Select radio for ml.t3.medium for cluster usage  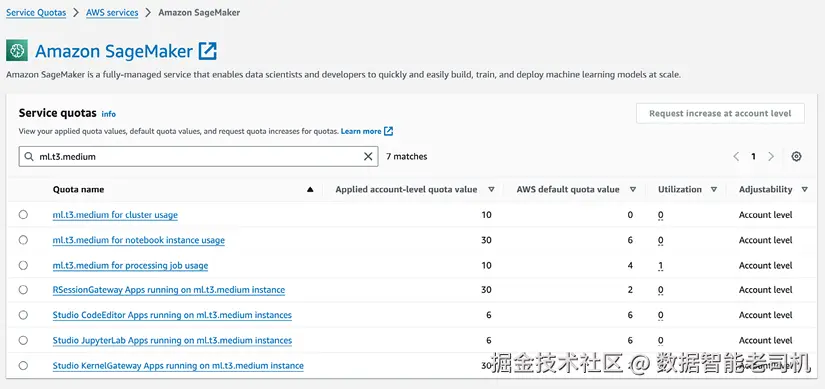[23, 215]
